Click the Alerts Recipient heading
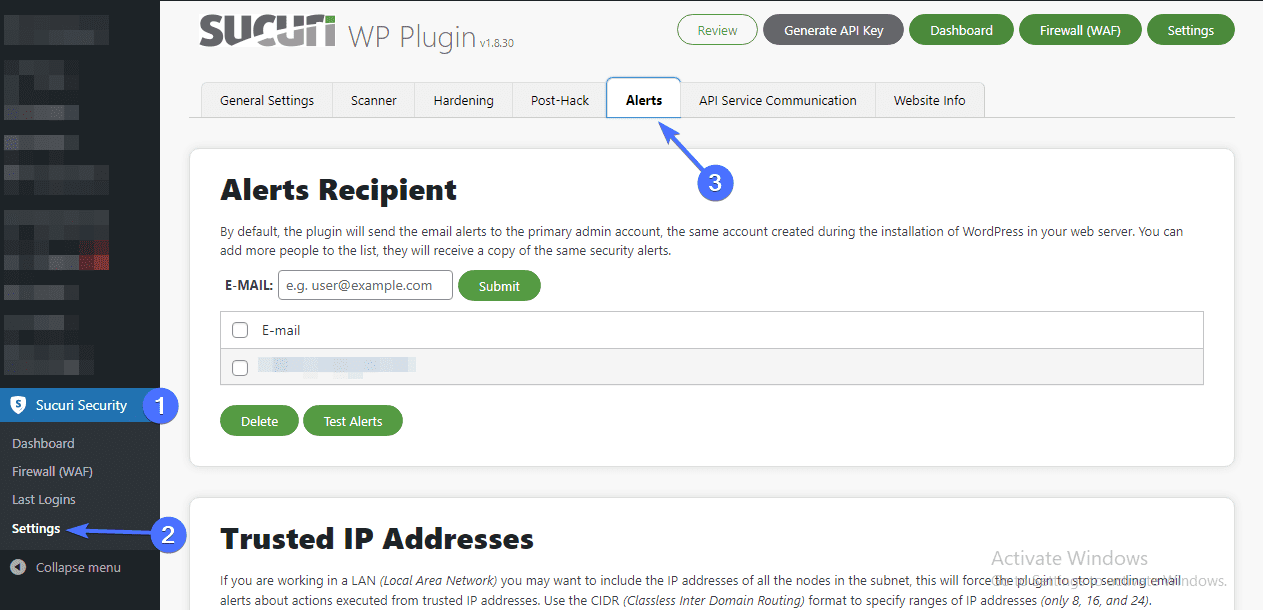The width and height of the screenshot is (1263, 610). coord(338,189)
